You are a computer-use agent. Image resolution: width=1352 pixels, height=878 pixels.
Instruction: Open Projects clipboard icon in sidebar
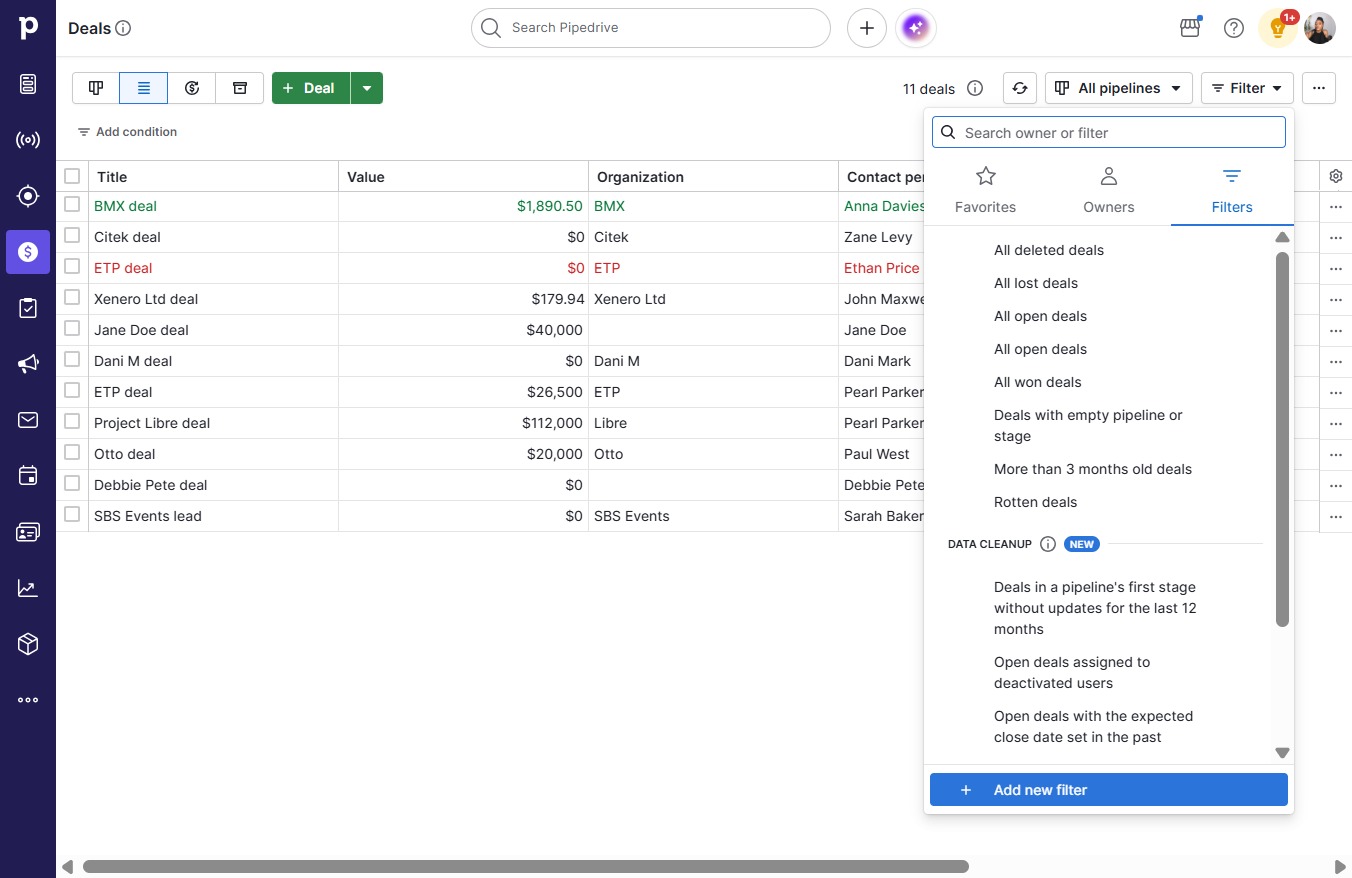pos(28,308)
